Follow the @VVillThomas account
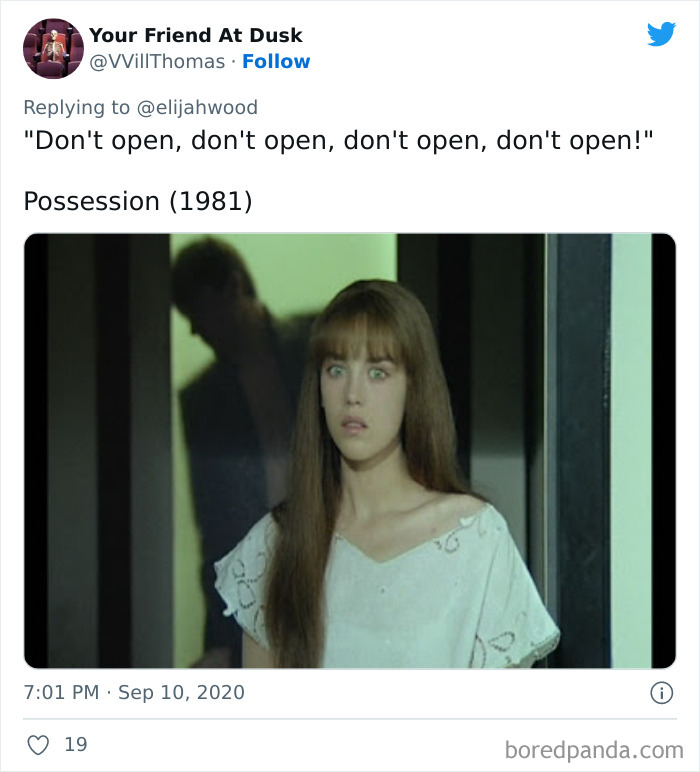Screen dimensions: 700x772 pyautogui.click(x=276, y=62)
